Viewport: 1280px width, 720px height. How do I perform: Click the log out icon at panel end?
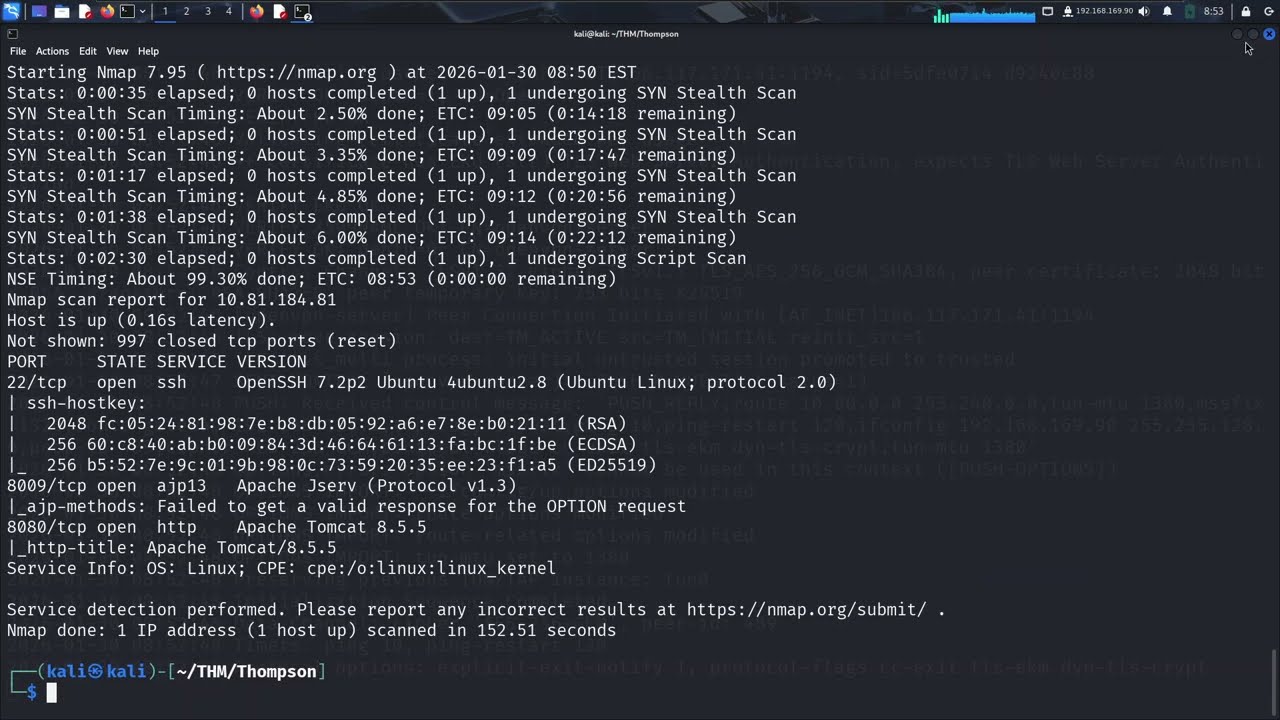coord(1268,11)
